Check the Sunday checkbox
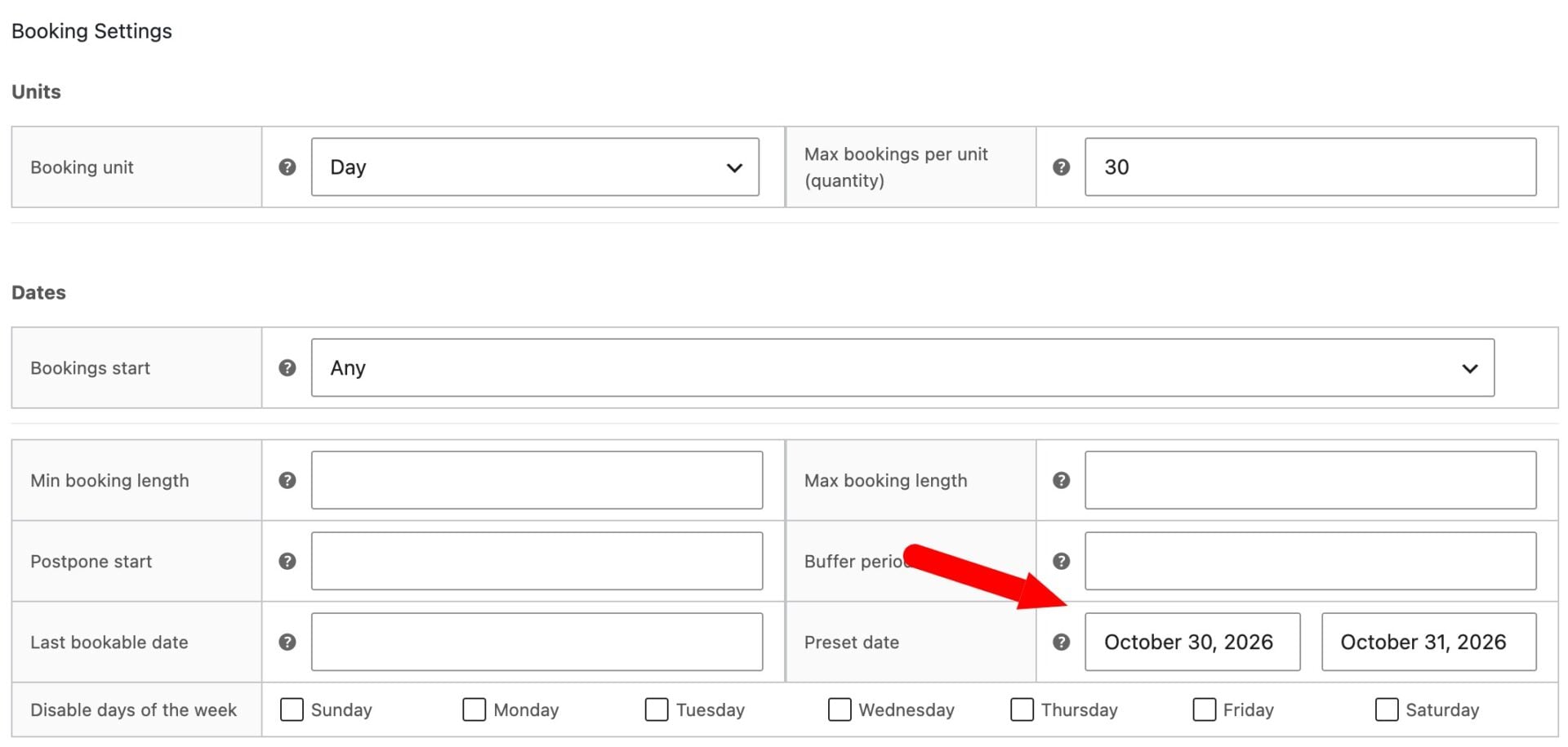Viewport: 1568px width, 747px height. pos(292,709)
